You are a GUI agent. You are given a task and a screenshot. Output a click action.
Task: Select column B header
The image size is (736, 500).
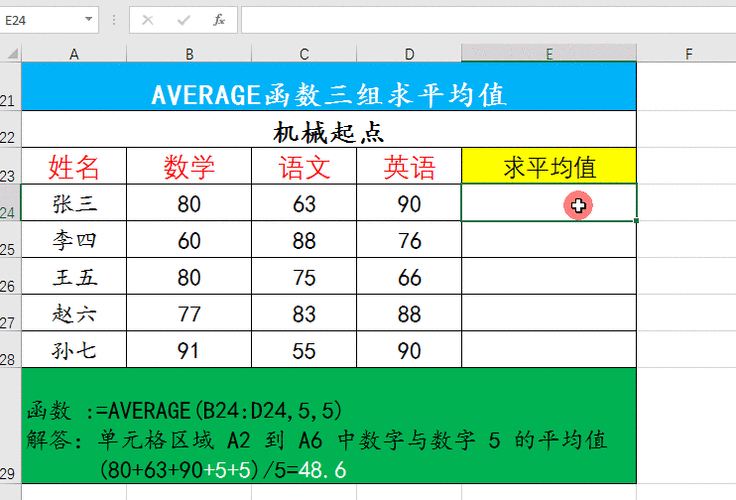tap(189, 54)
